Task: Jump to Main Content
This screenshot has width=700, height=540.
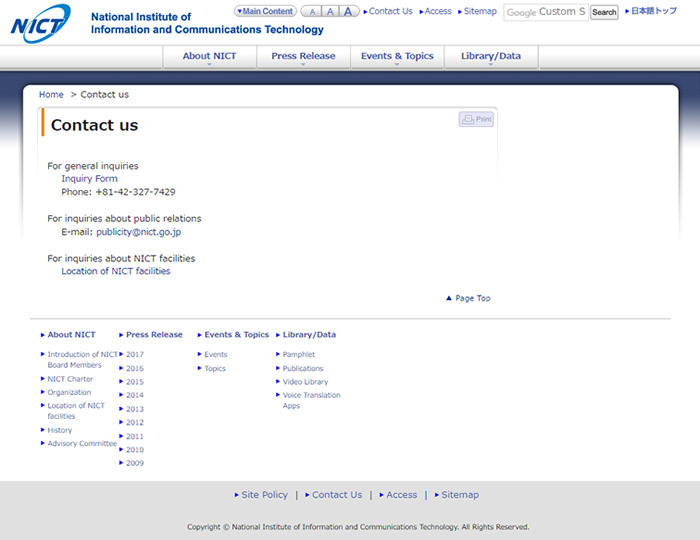Action: [265, 11]
